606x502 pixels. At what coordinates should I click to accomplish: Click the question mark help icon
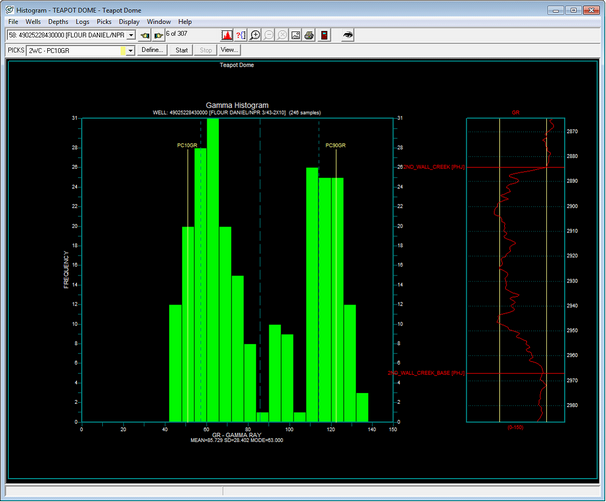pyautogui.click(x=241, y=35)
